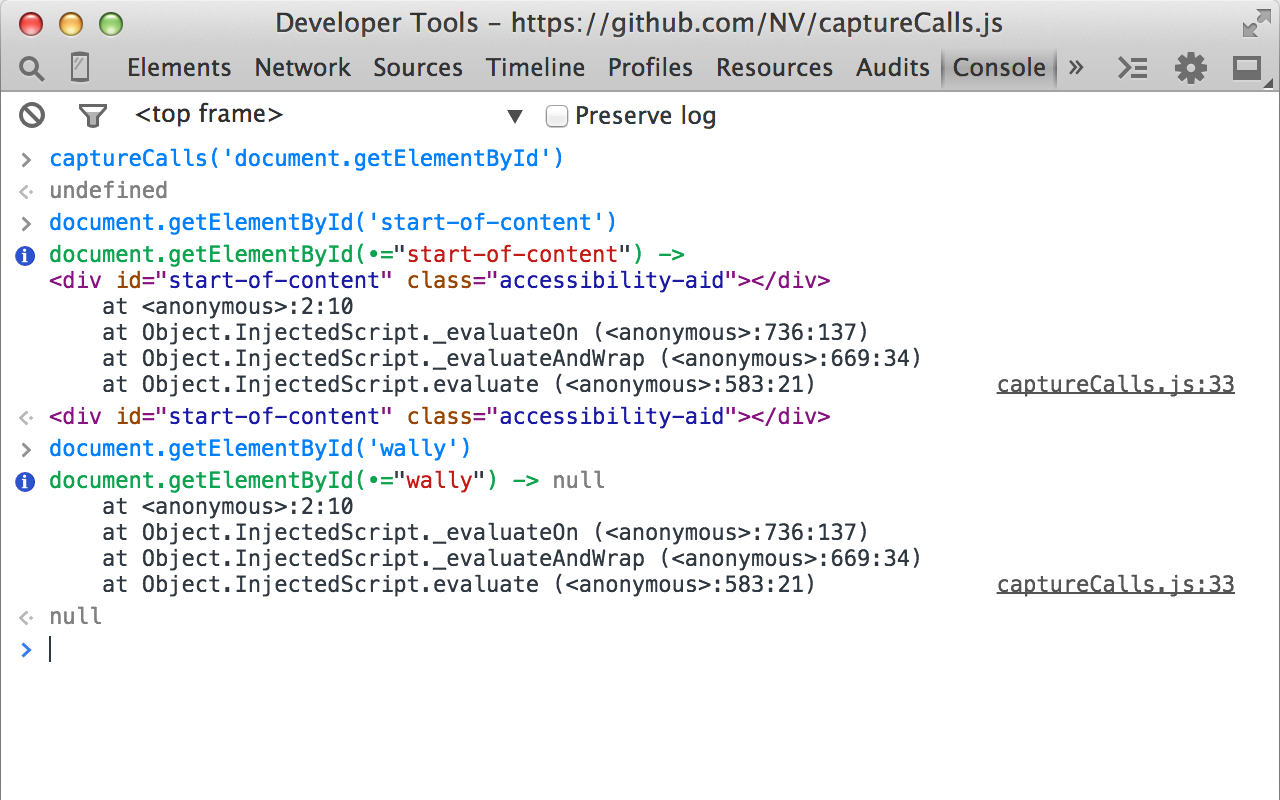Clear the console log

(32, 116)
